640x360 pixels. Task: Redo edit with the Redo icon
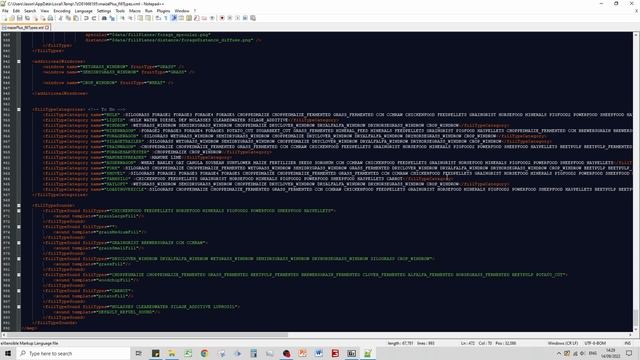tap(94, 18)
